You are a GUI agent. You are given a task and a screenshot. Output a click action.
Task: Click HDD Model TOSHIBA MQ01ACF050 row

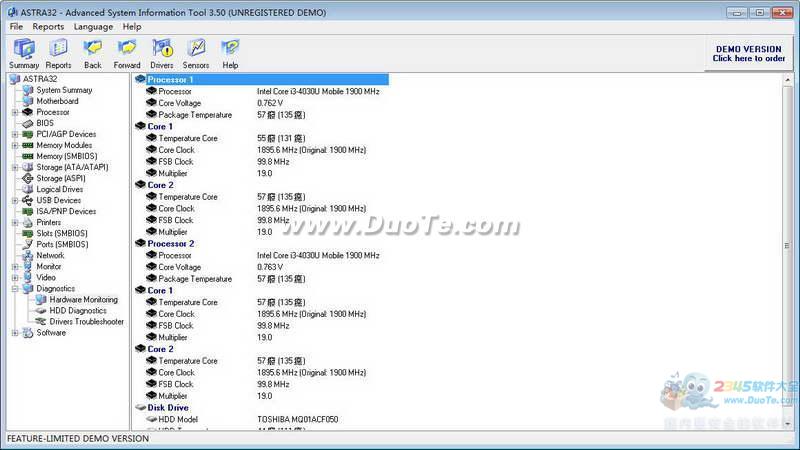(x=242, y=419)
